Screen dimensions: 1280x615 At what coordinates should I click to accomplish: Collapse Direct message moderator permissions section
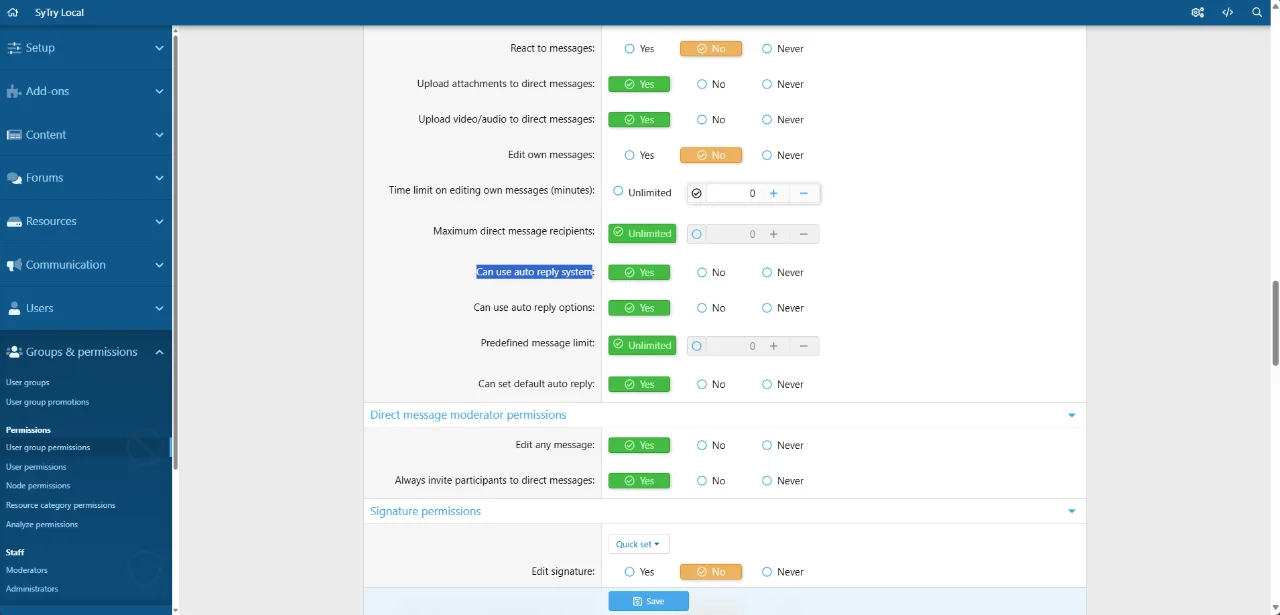[1072, 415]
